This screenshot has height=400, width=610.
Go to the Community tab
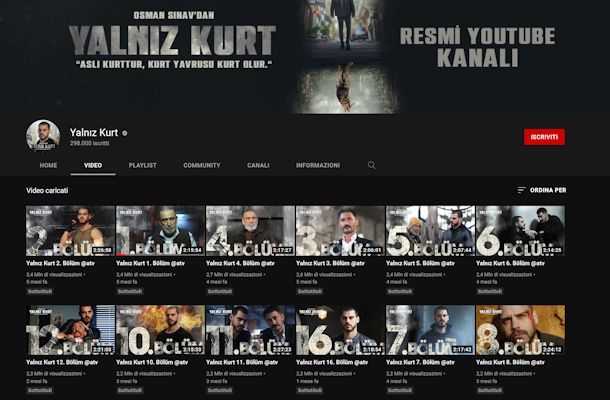click(x=202, y=165)
